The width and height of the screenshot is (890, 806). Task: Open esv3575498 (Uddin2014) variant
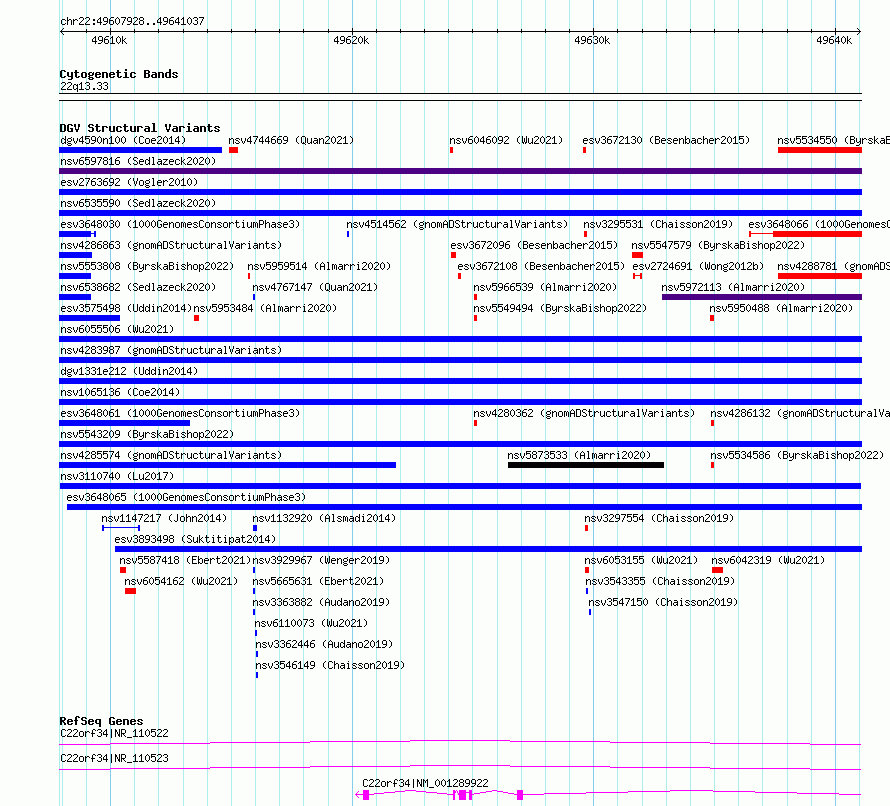[127, 308]
